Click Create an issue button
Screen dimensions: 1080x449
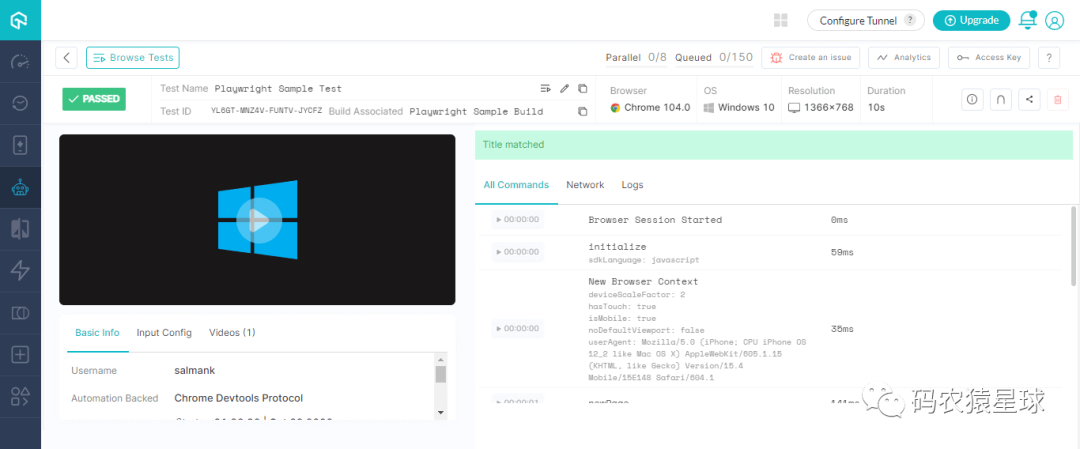(811, 58)
